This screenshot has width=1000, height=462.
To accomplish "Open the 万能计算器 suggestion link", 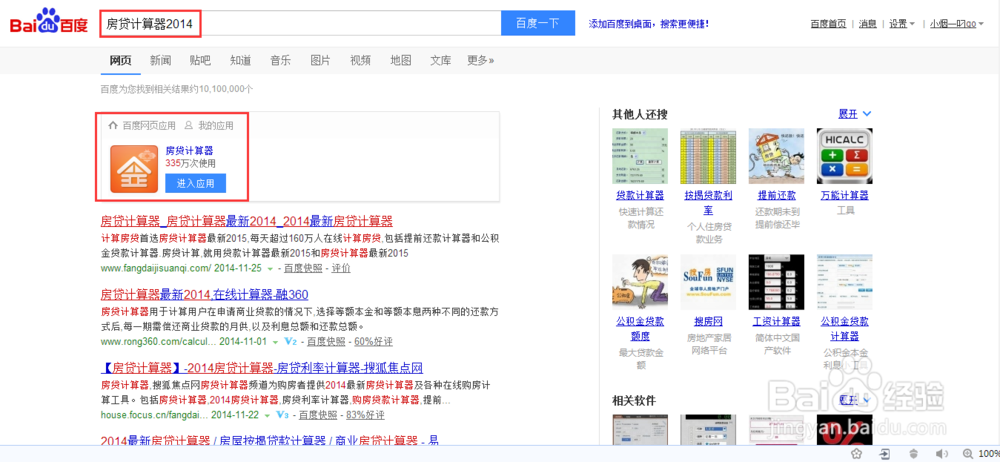I will 844,195.
